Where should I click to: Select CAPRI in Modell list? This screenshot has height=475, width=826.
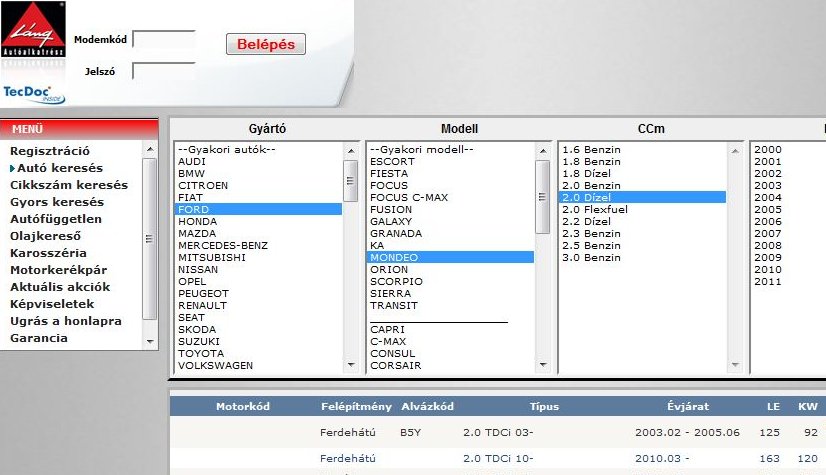click(x=450, y=330)
